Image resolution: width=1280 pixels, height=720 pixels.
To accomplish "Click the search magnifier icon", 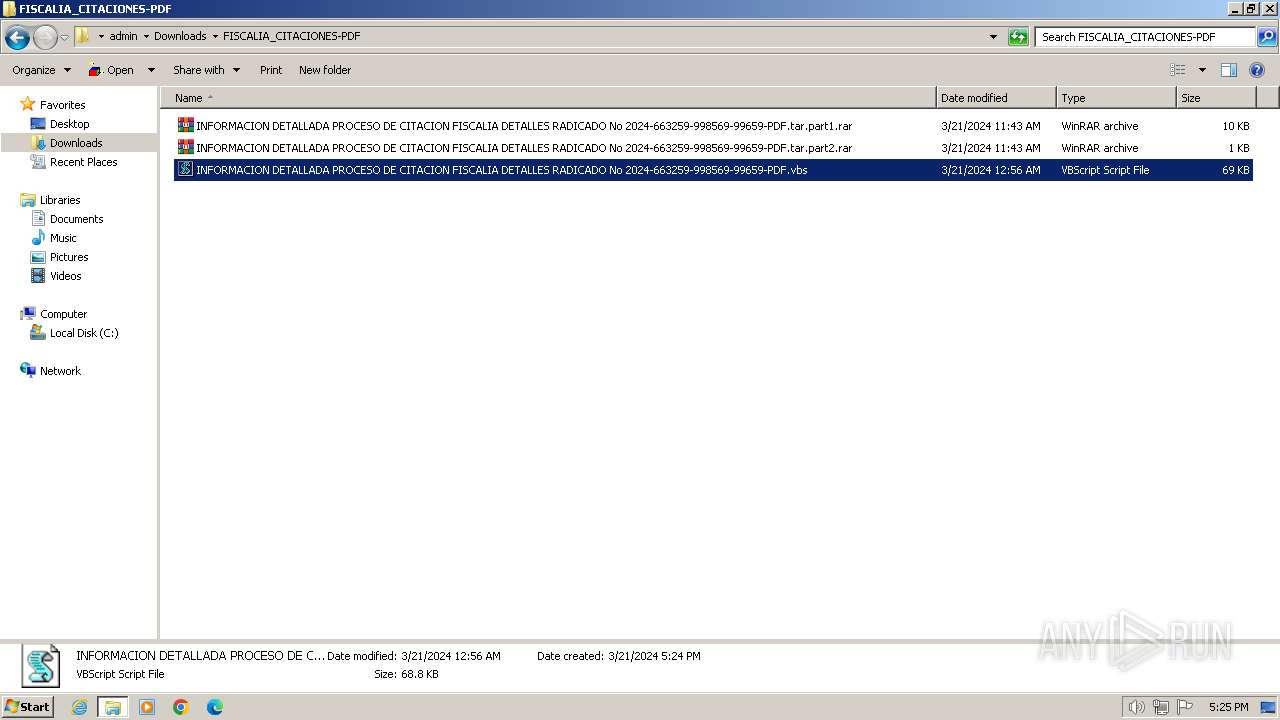I will pyautogui.click(x=1267, y=37).
